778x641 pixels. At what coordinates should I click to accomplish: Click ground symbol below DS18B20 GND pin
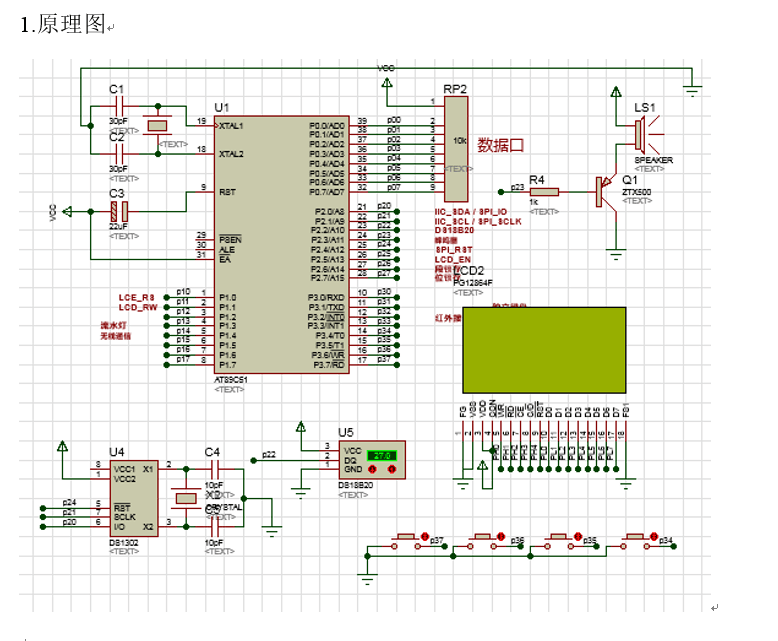pyautogui.click(x=300, y=493)
